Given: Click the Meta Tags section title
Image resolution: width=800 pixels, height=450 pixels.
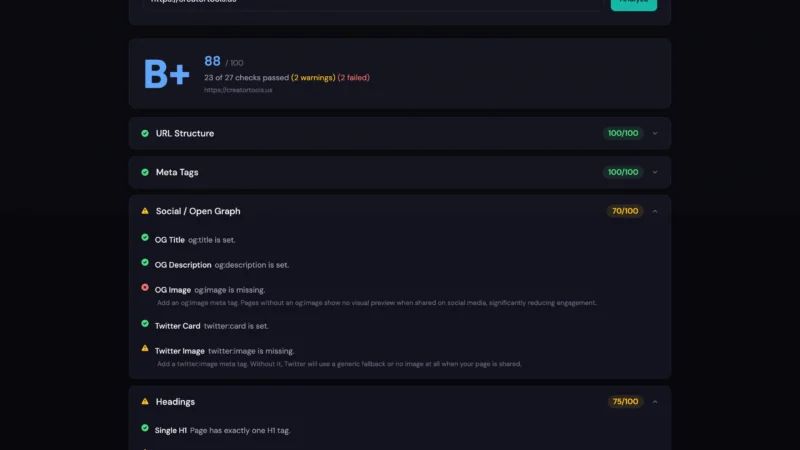Looking at the screenshot, I should pyautogui.click(x=177, y=172).
